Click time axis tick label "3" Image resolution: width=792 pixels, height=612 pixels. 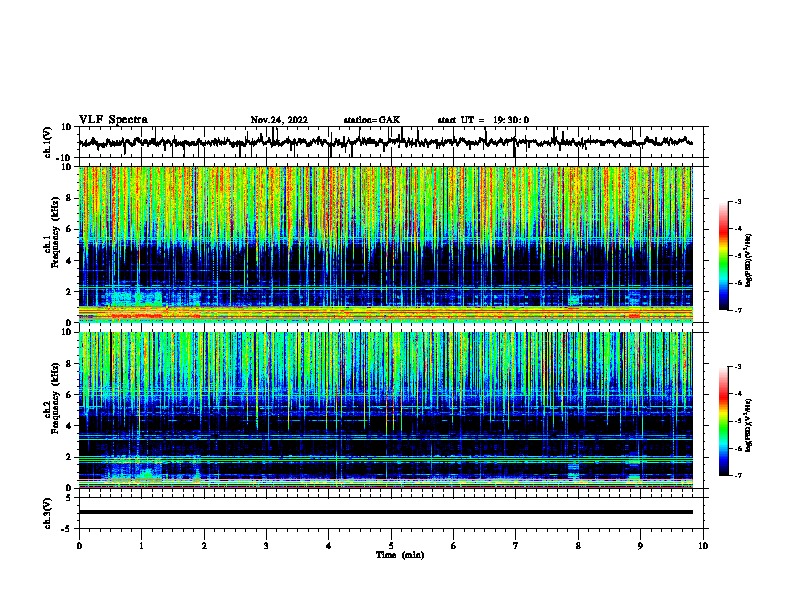point(266,545)
